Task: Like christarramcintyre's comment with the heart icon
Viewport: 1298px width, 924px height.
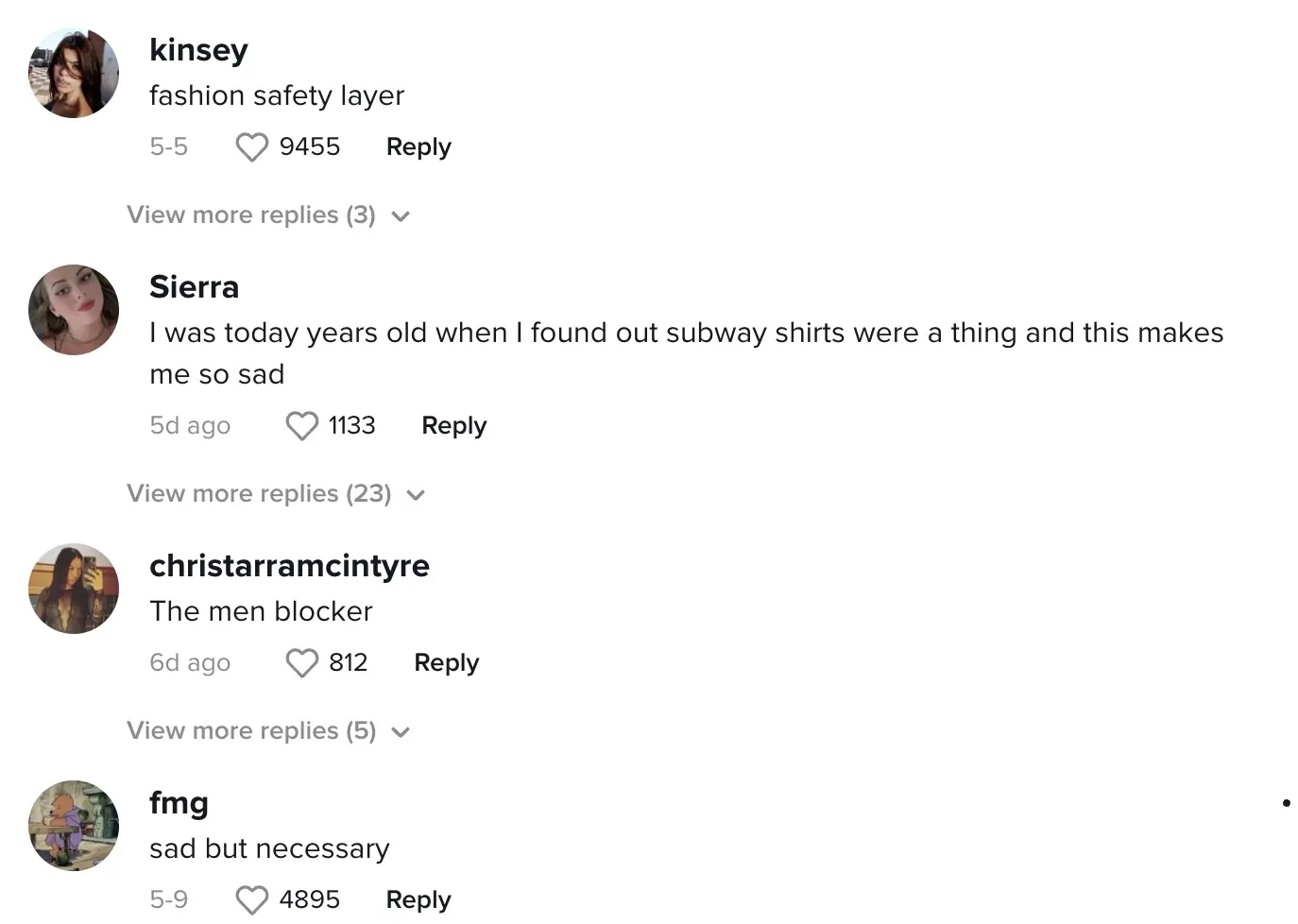Action: (x=301, y=663)
